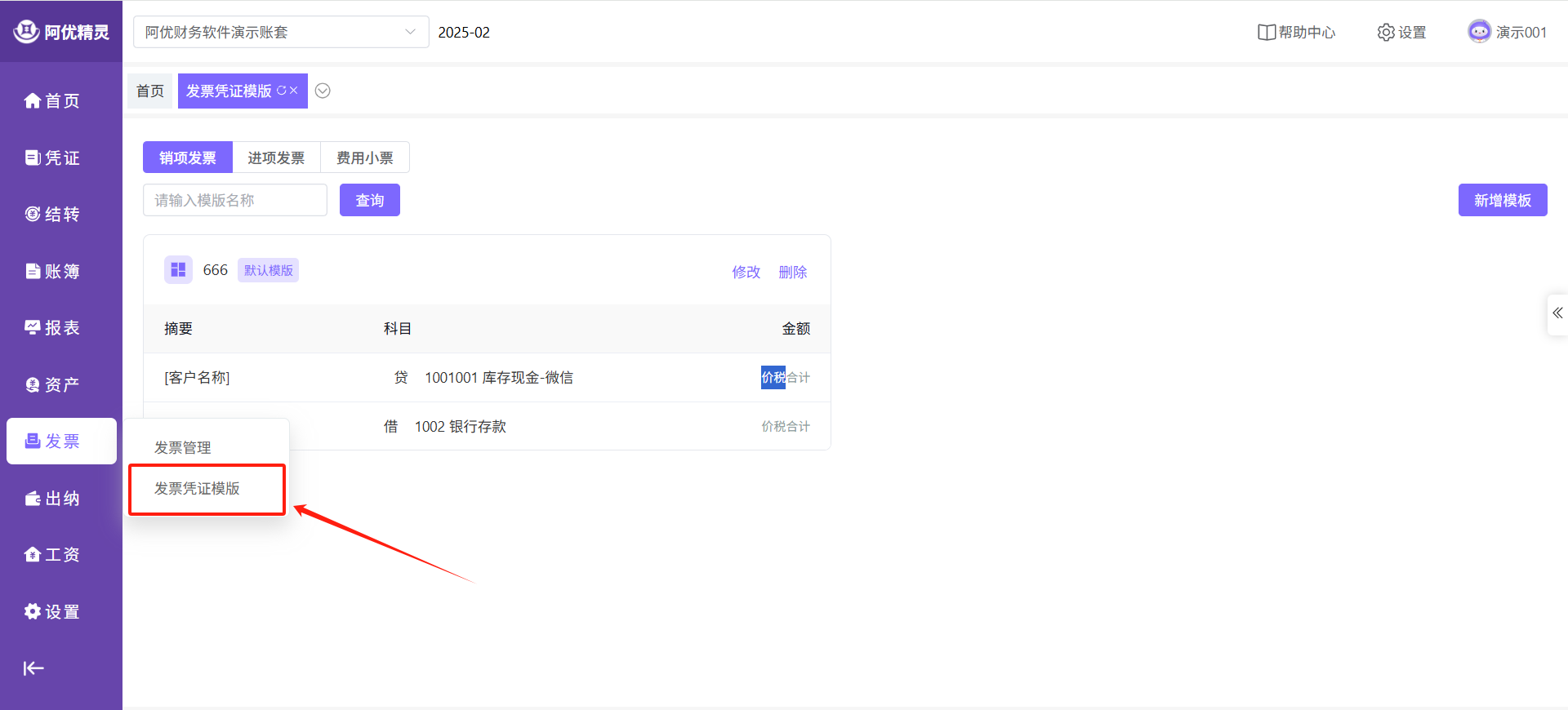Select 发票管理 from the flyout menu
Viewport: 1568px width, 710px height.
(183, 447)
